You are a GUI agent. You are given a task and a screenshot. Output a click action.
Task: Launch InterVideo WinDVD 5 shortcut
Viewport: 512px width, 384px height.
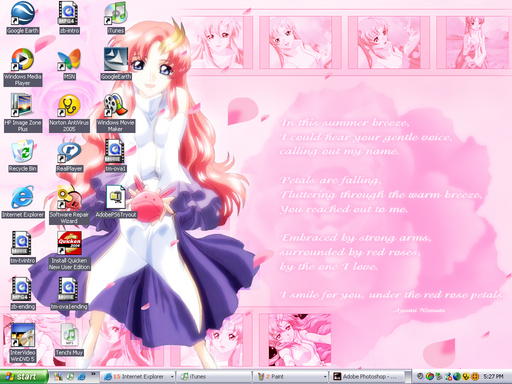22,343
